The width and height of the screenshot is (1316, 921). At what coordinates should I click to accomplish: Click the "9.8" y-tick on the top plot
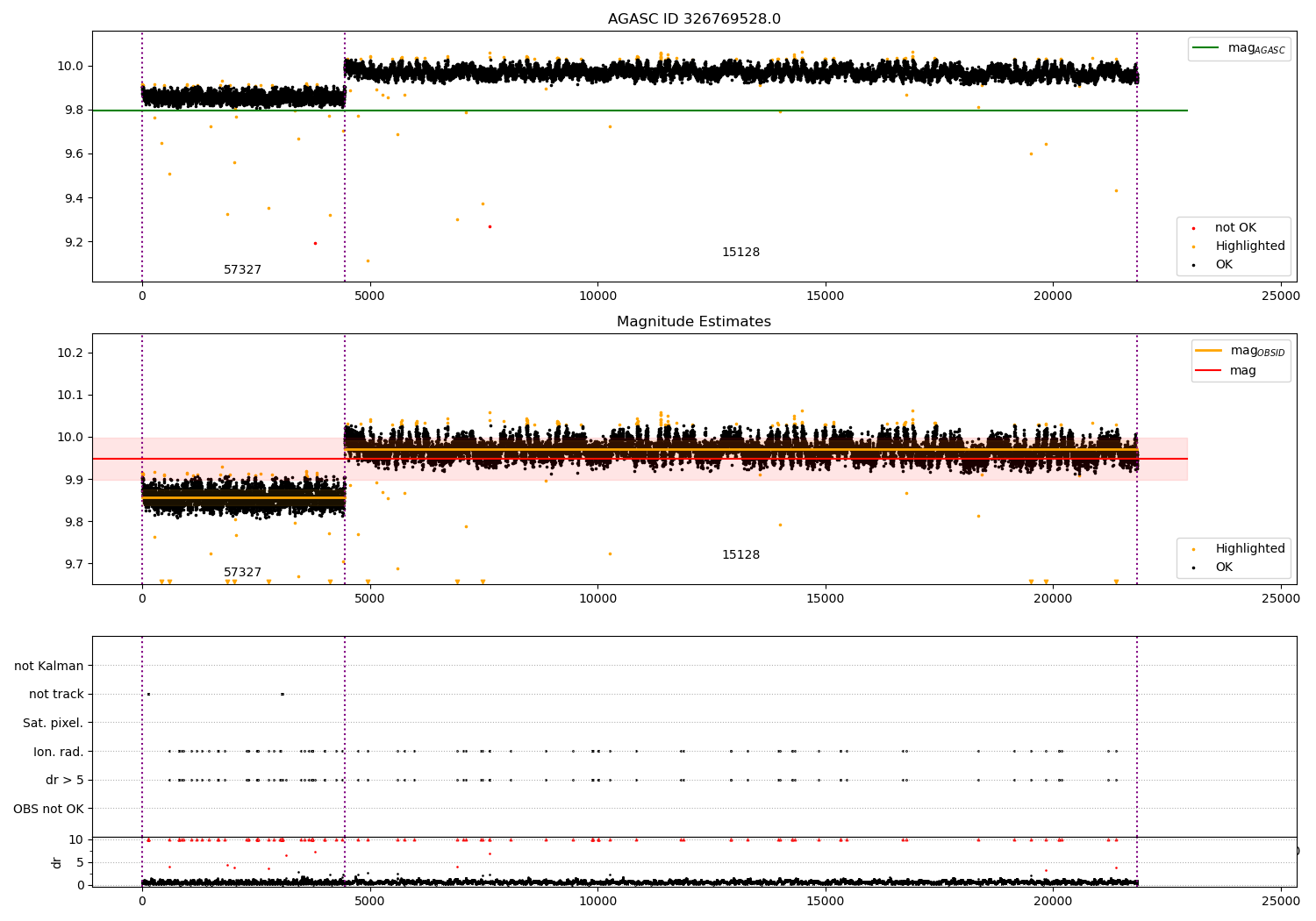tap(74, 111)
